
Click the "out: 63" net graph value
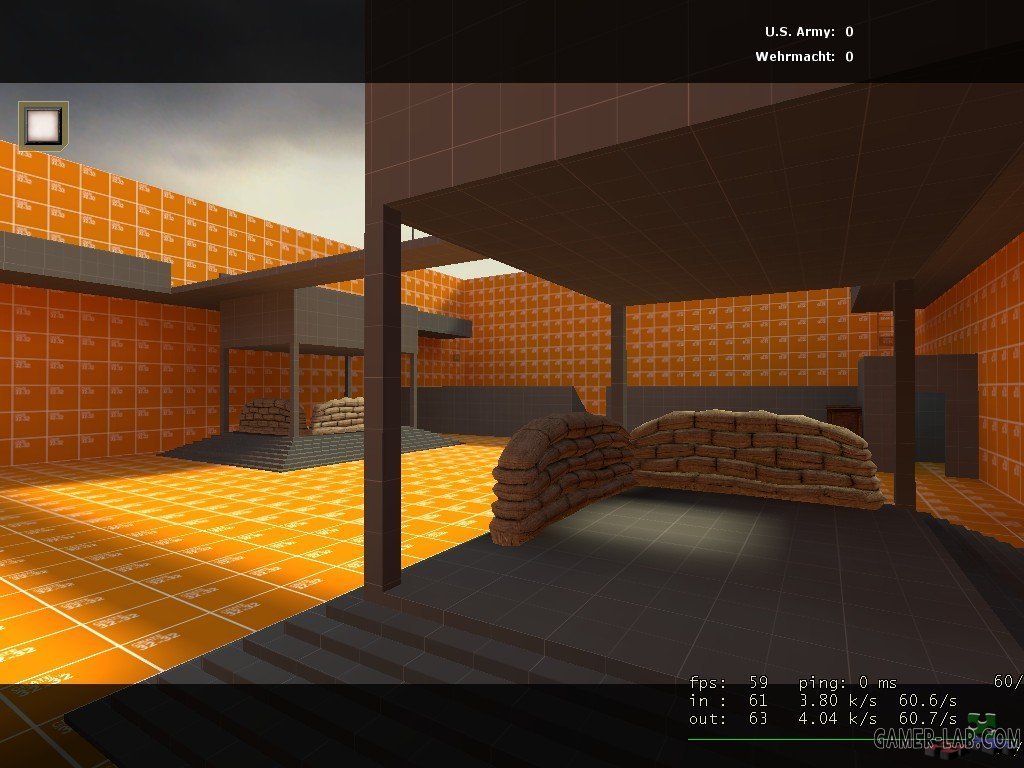[x=728, y=718]
